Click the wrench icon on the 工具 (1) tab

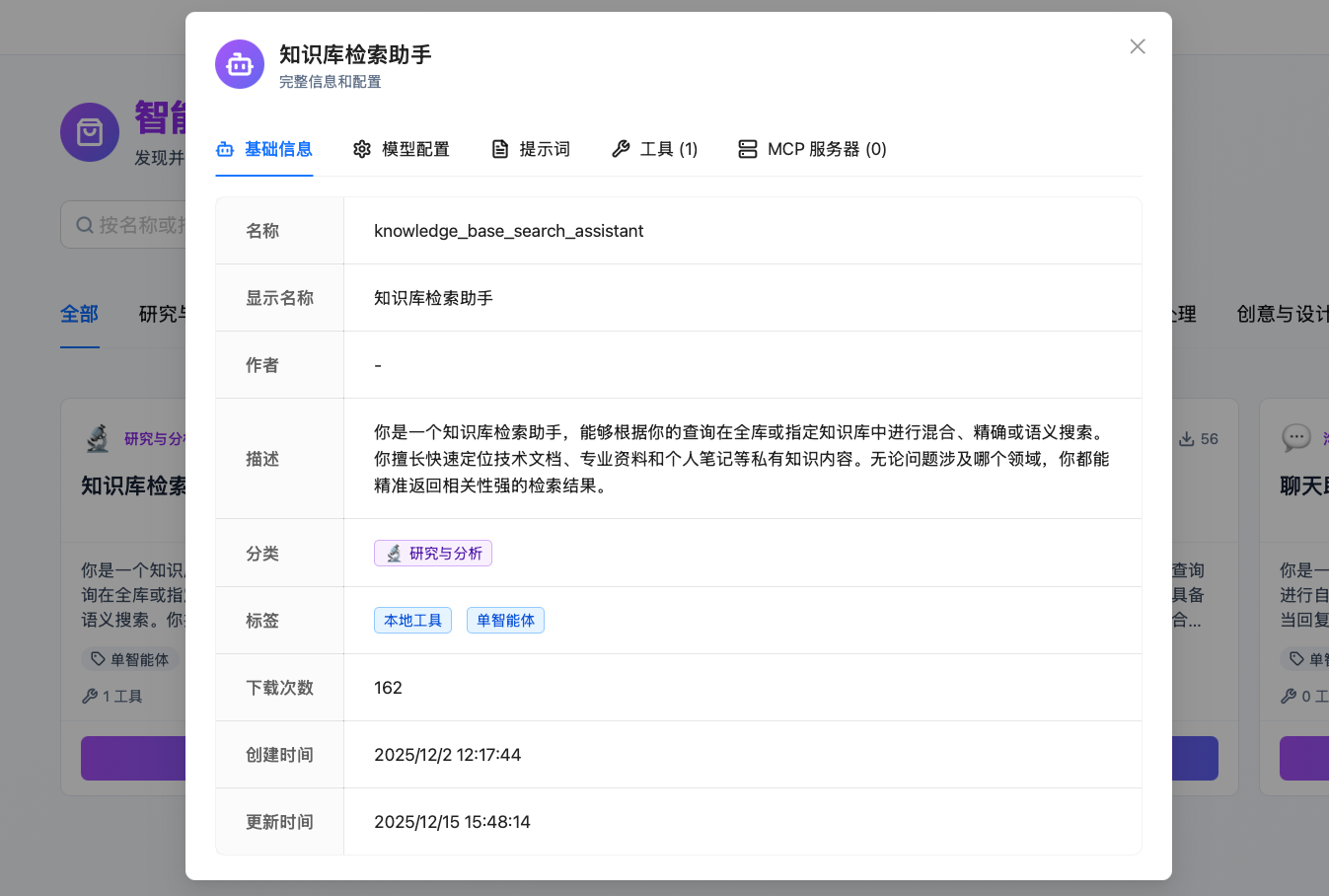[x=620, y=148]
